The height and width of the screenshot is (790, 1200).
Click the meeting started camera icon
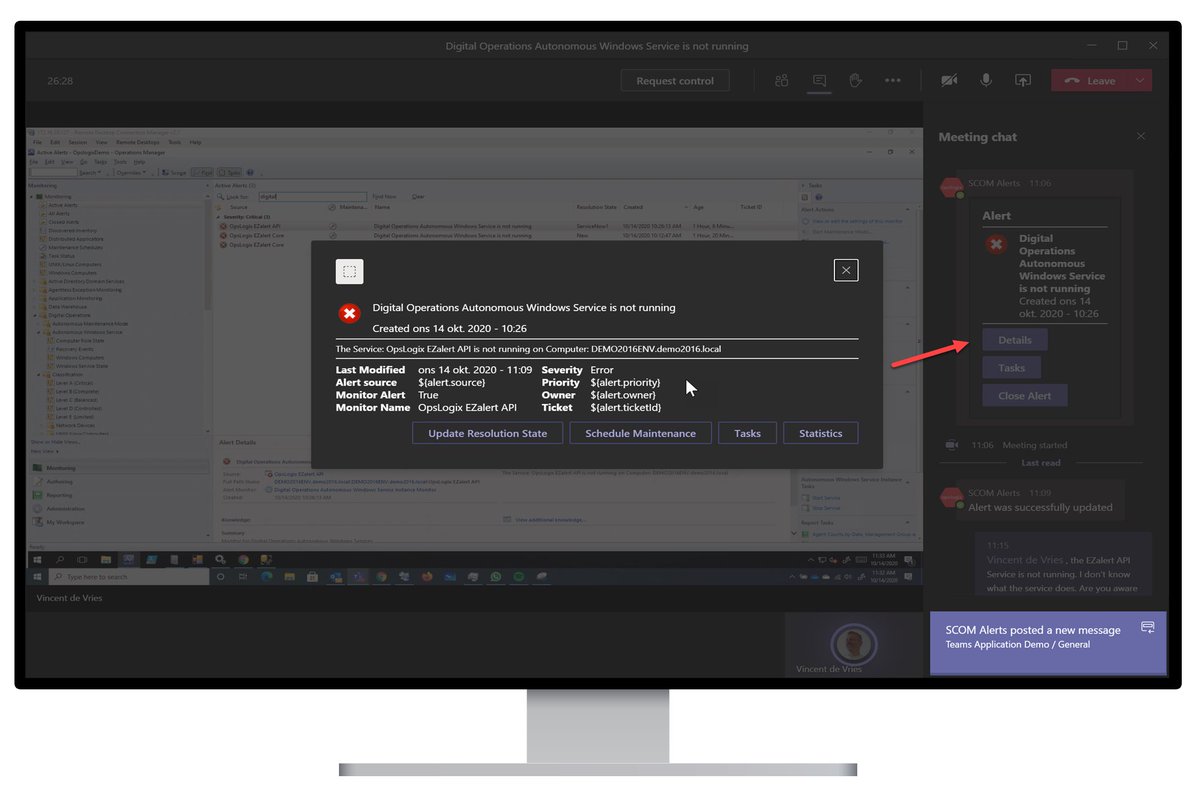click(x=952, y=445)
